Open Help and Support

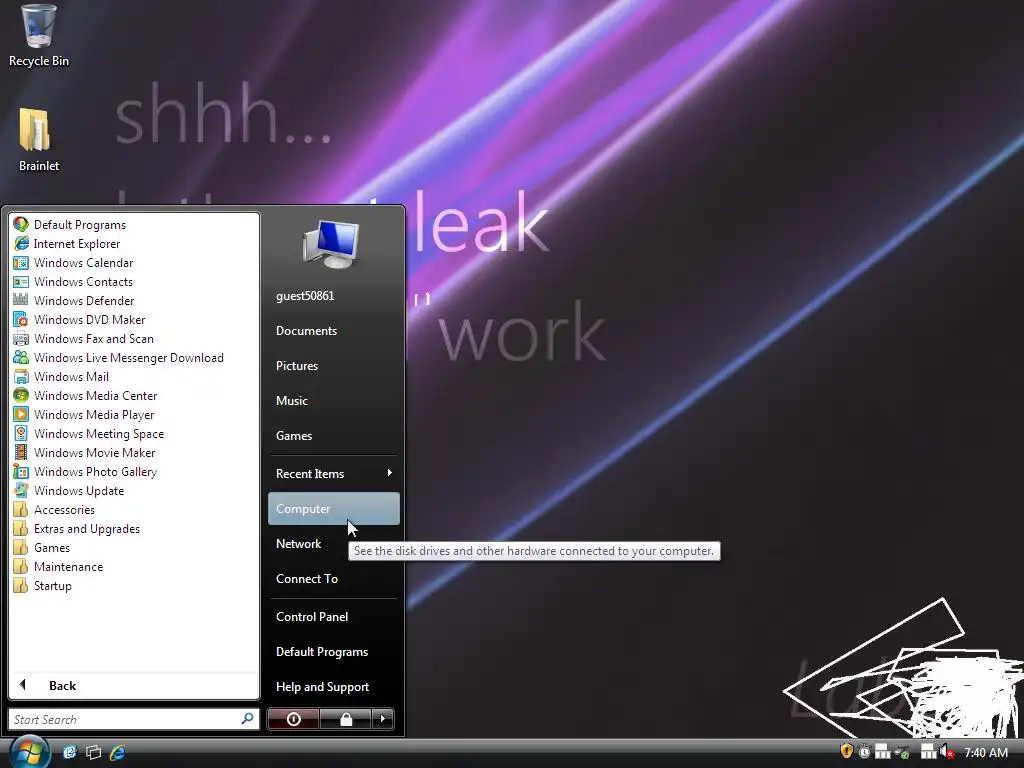(333, 686)
